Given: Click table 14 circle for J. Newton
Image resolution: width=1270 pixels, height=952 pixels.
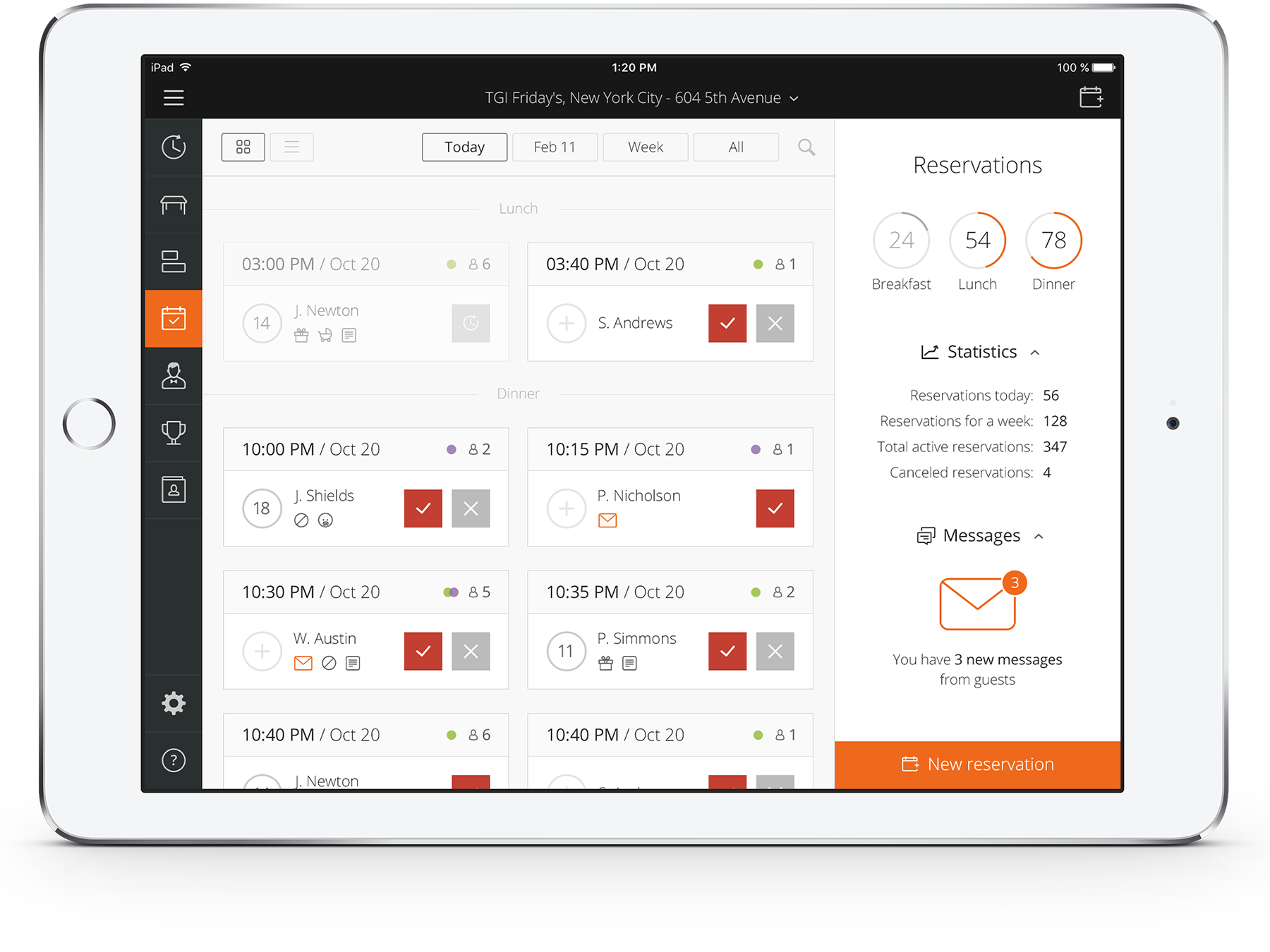Looking at the screenshot, I should click(262, 323).
